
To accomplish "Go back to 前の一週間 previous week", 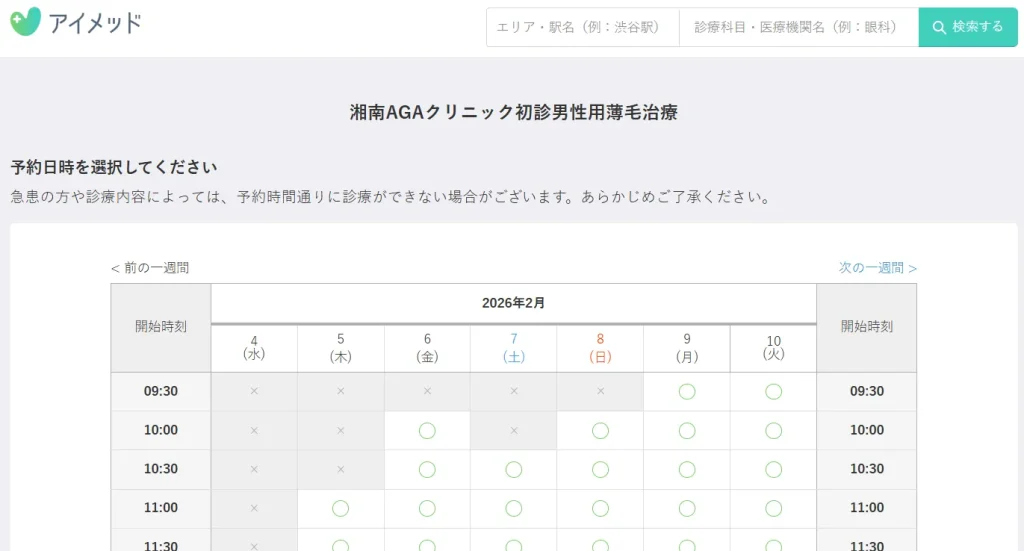I will click(x=150, y=268).
